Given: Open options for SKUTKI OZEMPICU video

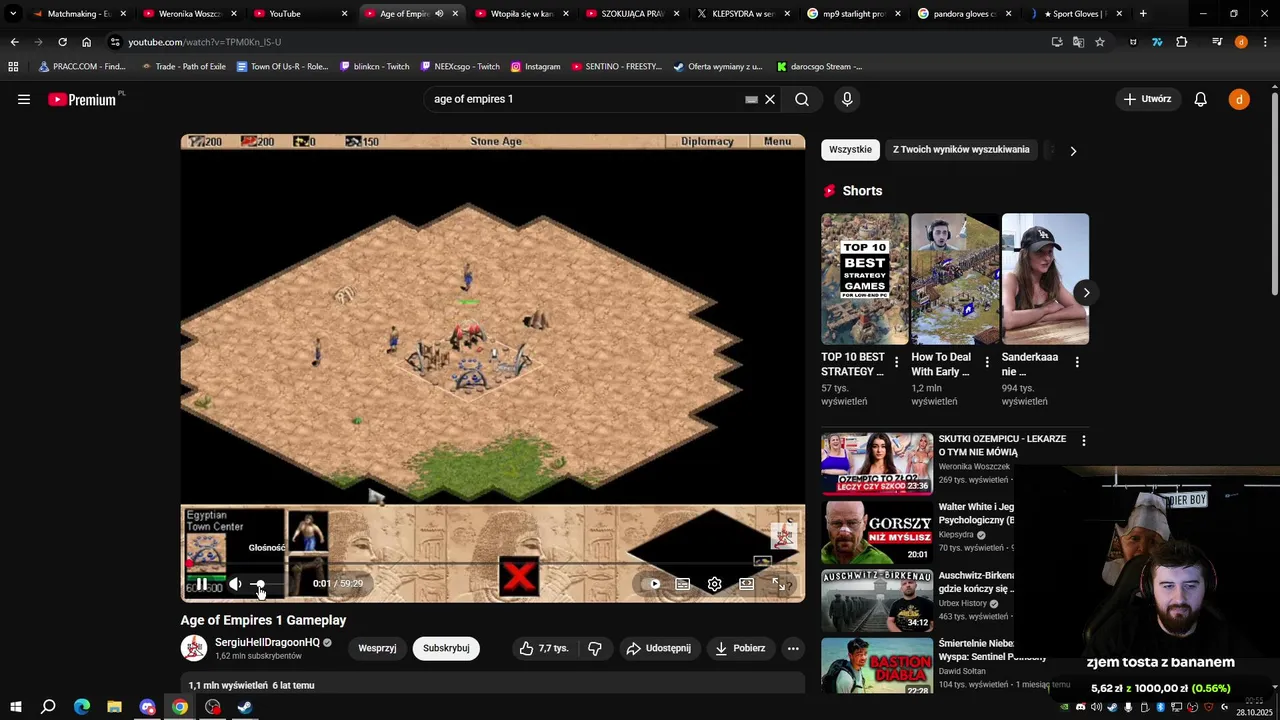Looking at the screenshot, I should click(1083, 440).
